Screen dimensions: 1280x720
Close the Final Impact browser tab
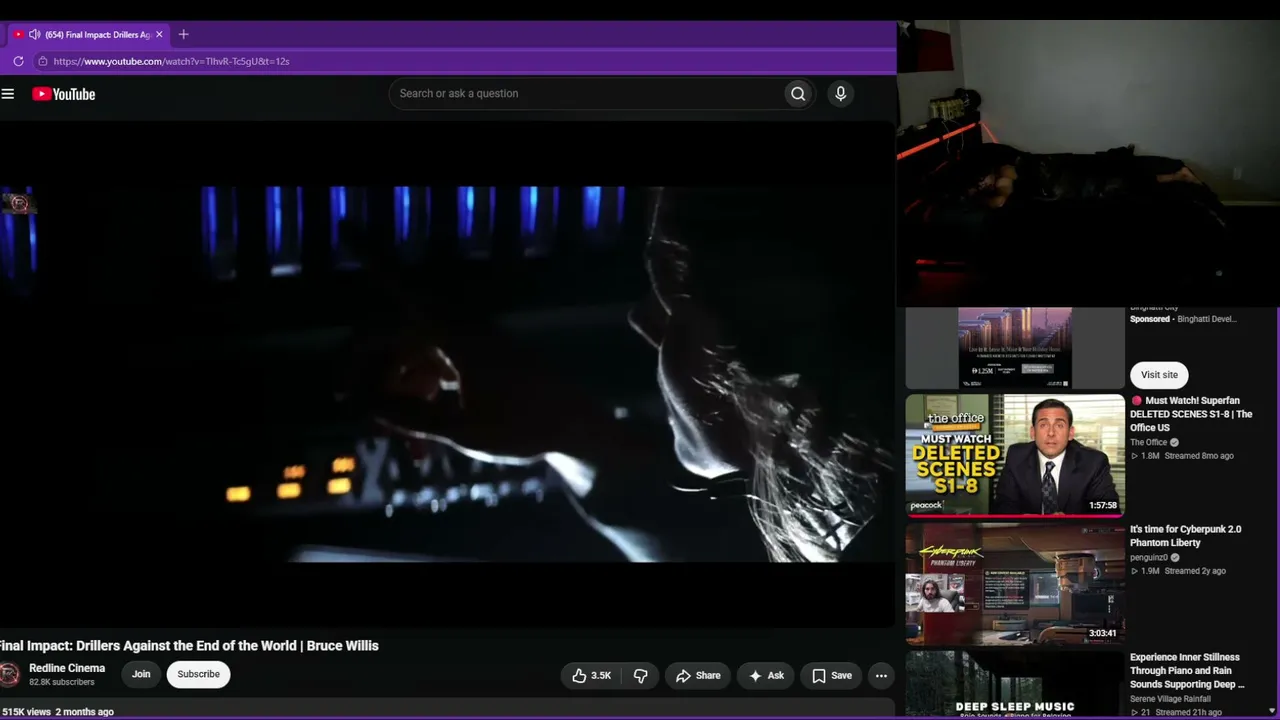(159, 35)
